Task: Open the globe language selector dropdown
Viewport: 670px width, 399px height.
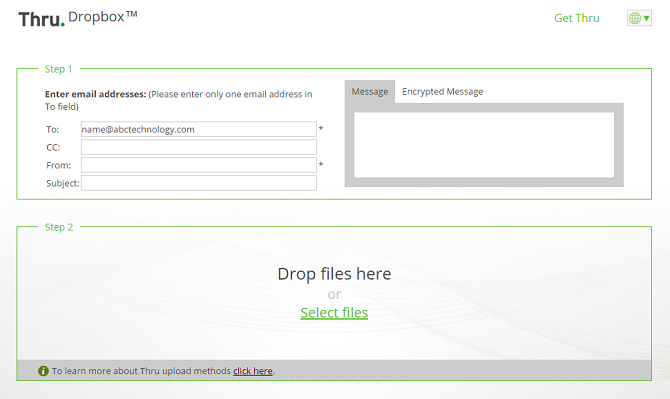Action: [x=639, y=18]
